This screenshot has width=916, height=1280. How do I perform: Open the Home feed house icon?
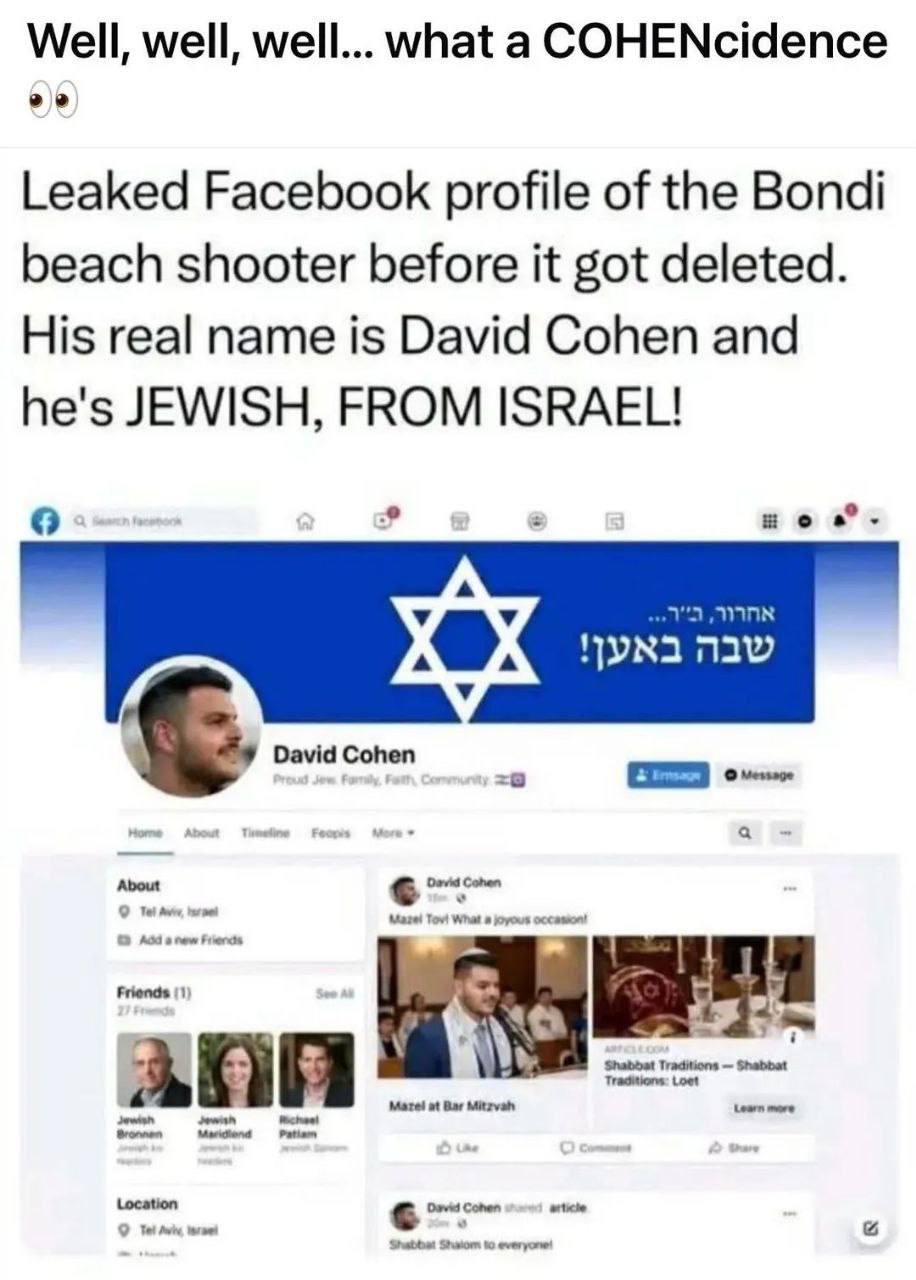click(296, 521)
